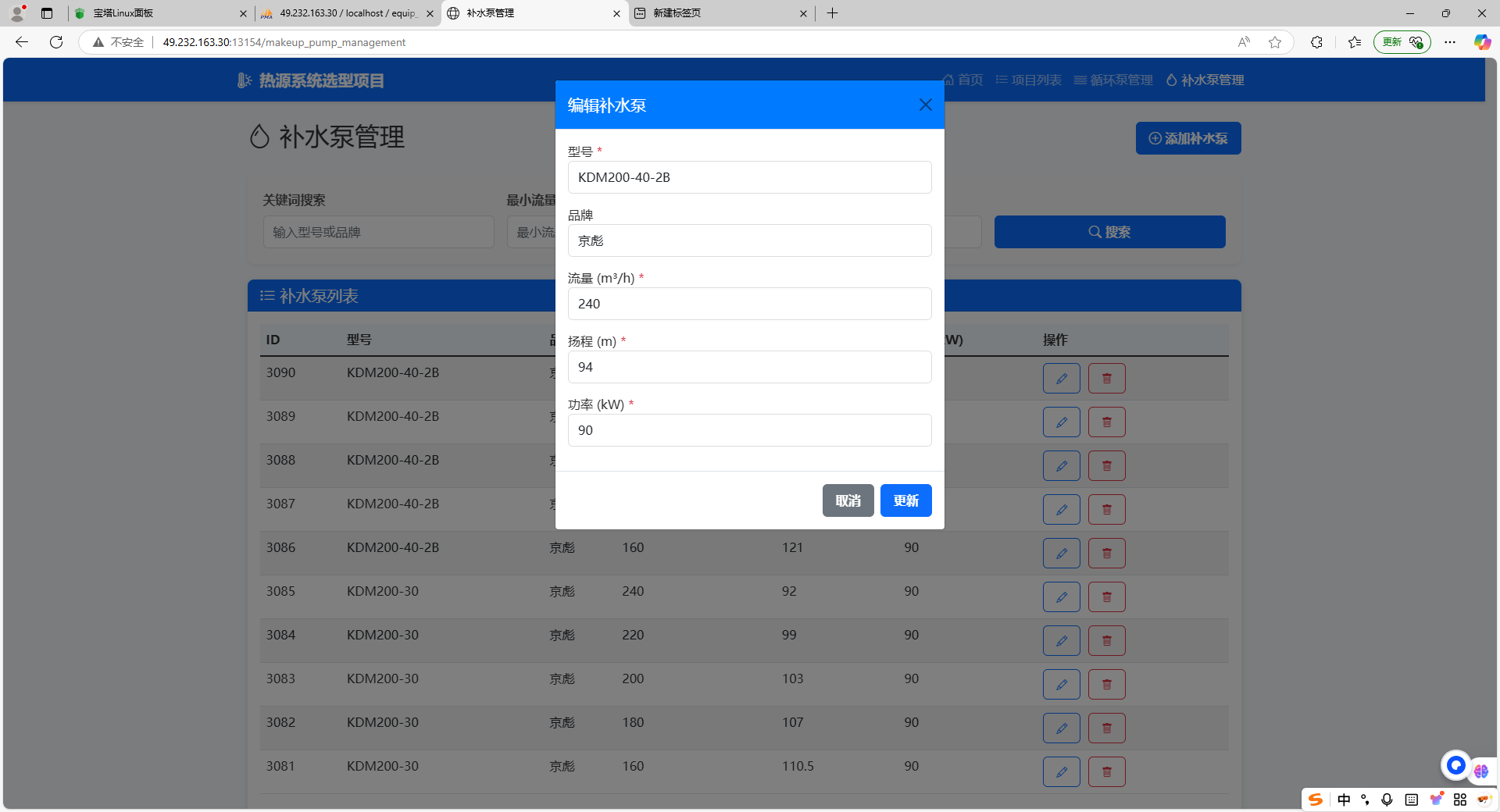Click the 热源系统选型项目 brand link

310,80
